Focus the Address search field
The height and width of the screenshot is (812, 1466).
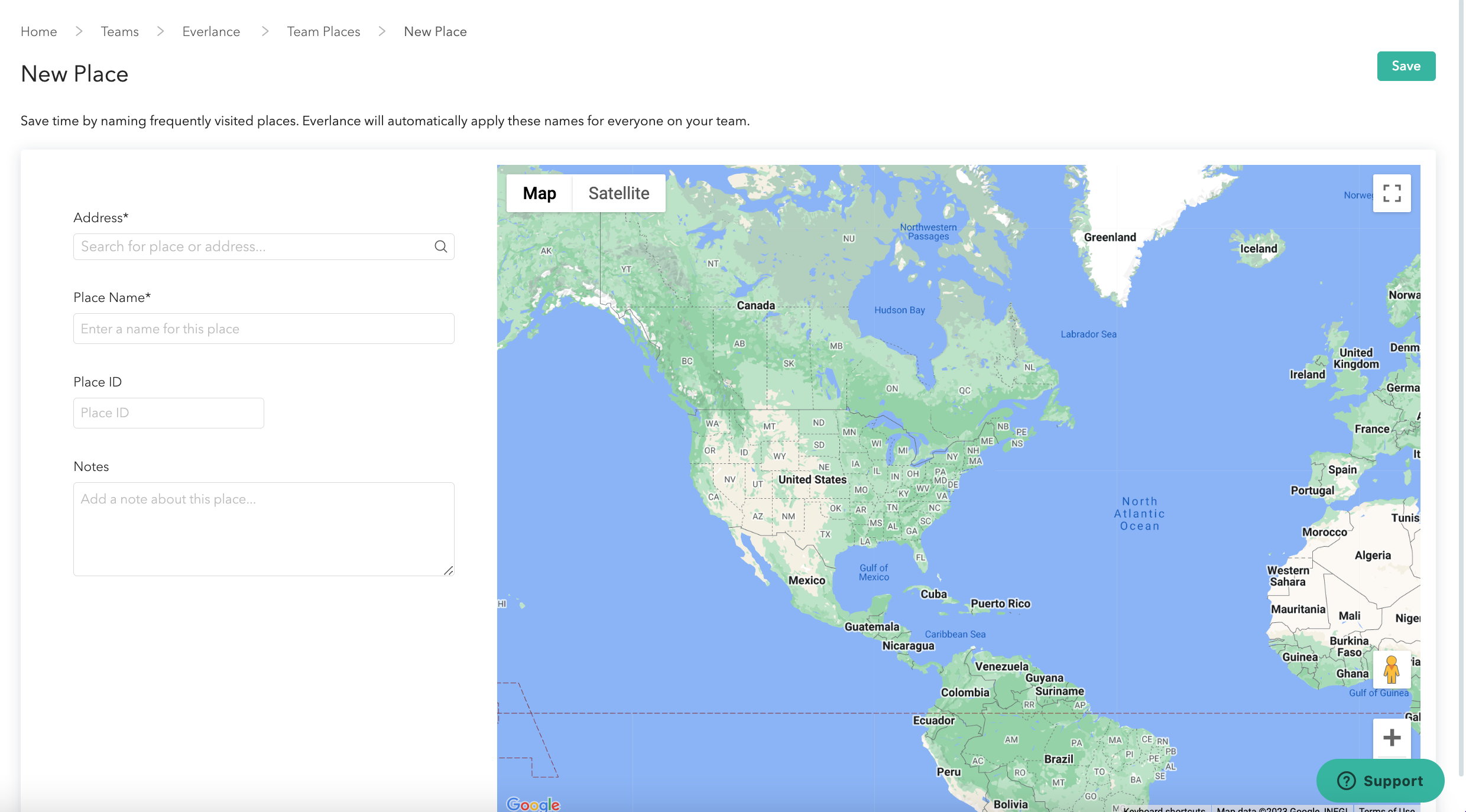coord(254,246)
